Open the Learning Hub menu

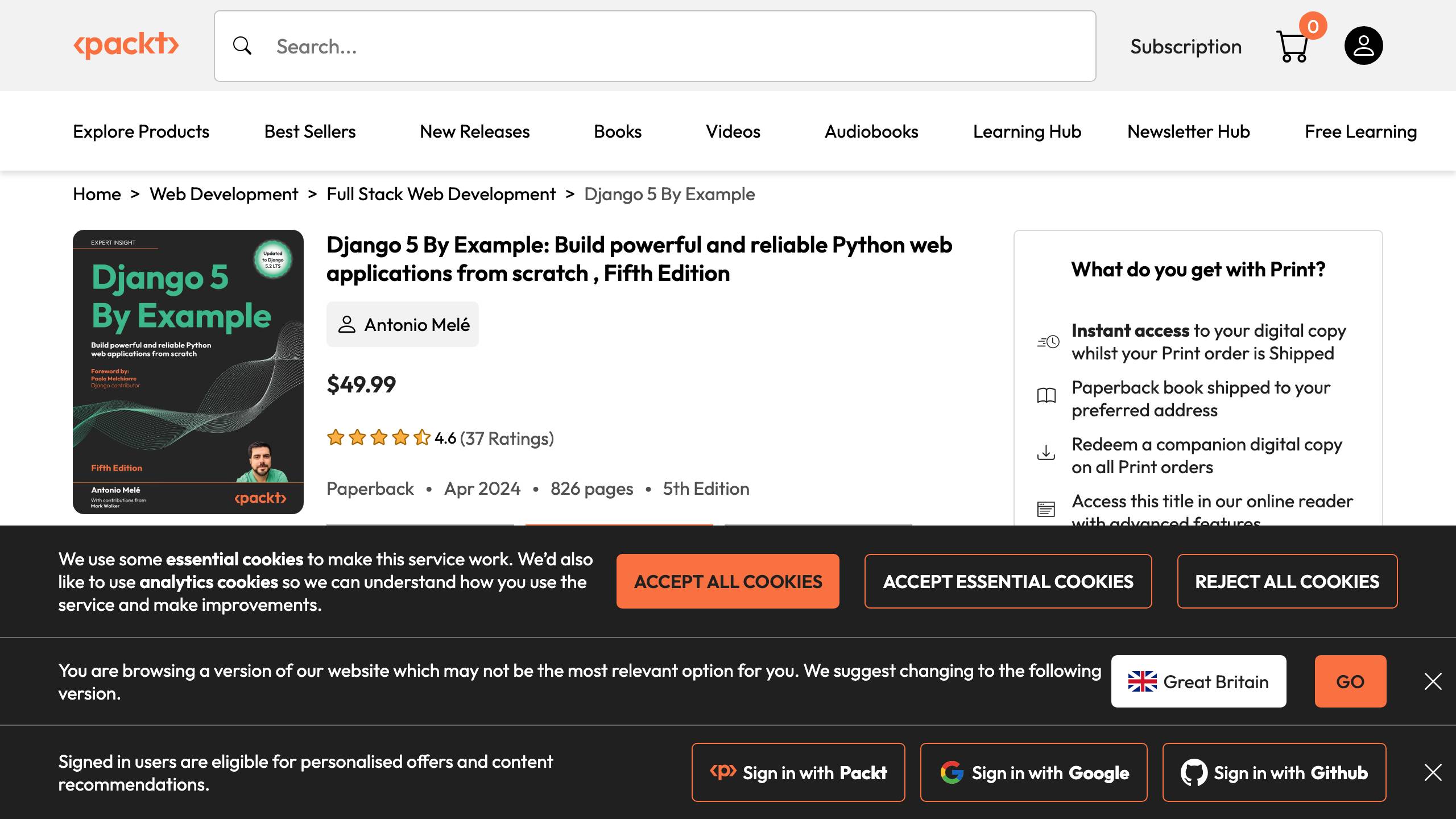1027,131
